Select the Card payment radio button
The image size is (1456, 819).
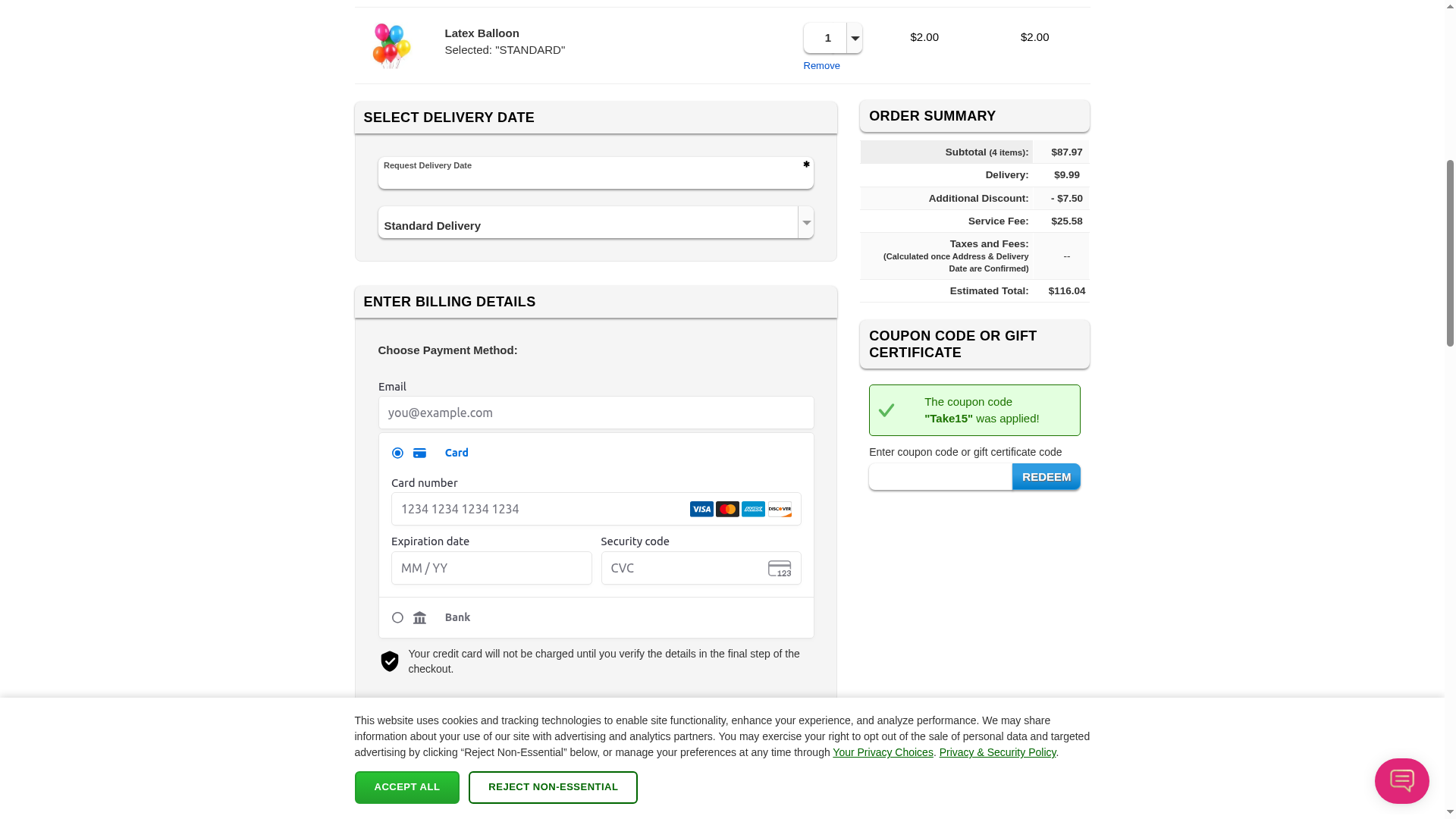(397, 453)
